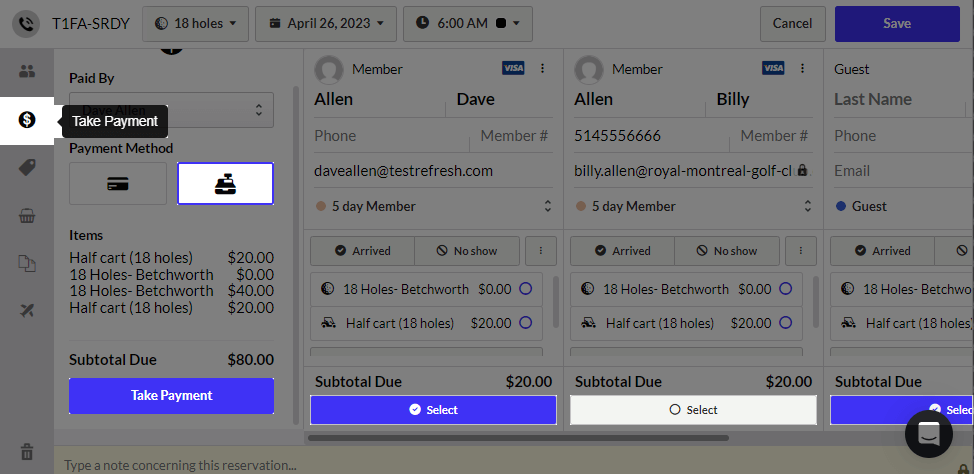Change the Guest player type dropdown
Viewport: 974px width, 474px height.
pos(904,206)
